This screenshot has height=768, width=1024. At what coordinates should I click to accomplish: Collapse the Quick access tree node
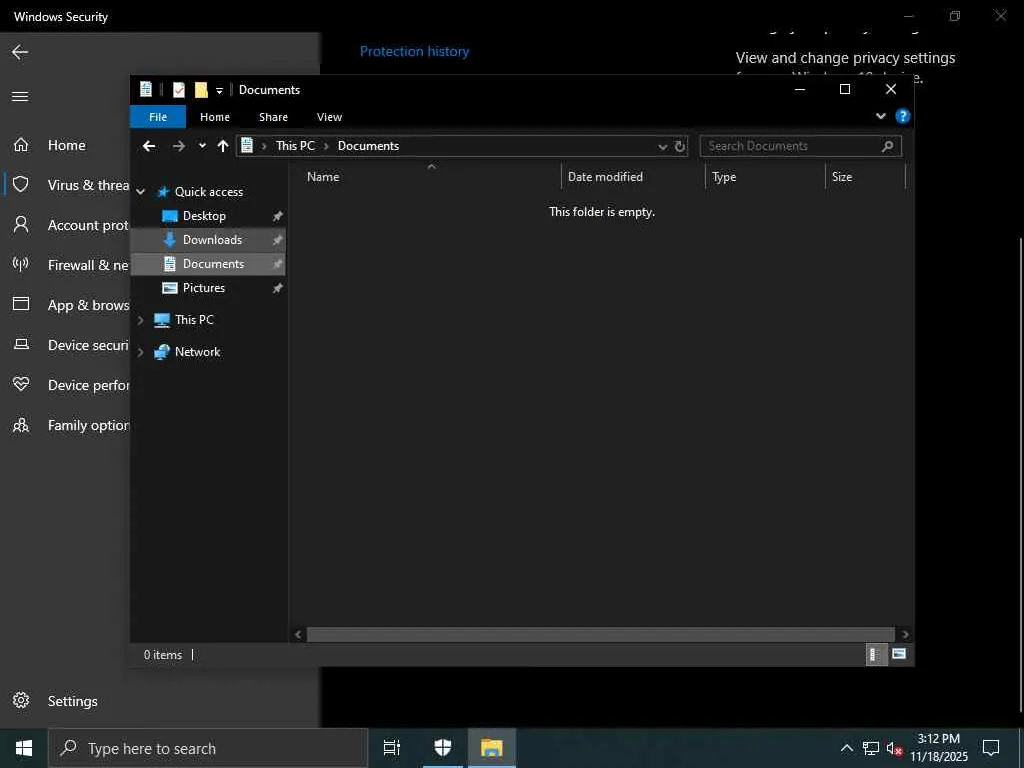pos(140,192)
